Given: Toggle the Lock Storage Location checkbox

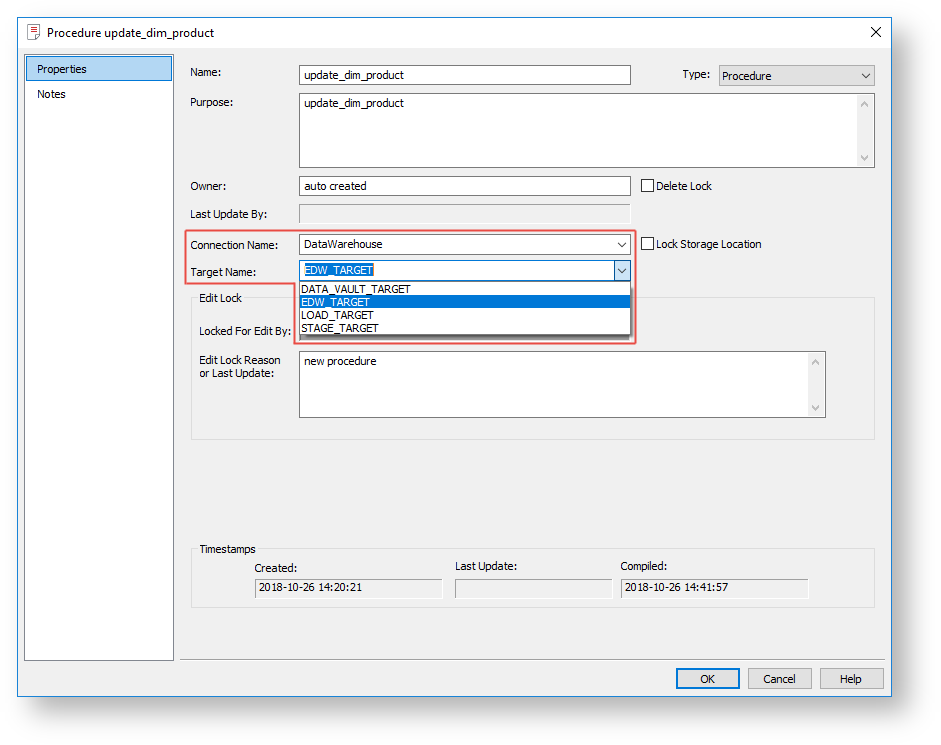Looking at the screenshot, I should tap(648, 244).
